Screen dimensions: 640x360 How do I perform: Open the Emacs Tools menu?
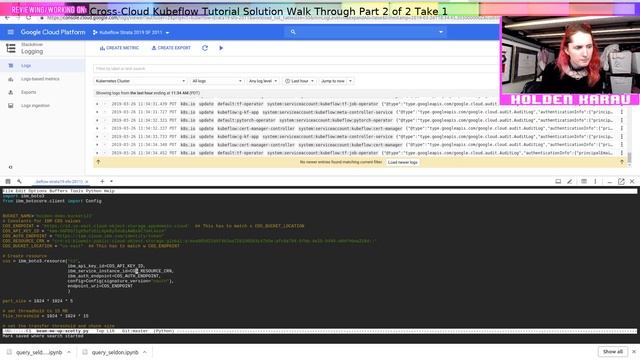76,191
